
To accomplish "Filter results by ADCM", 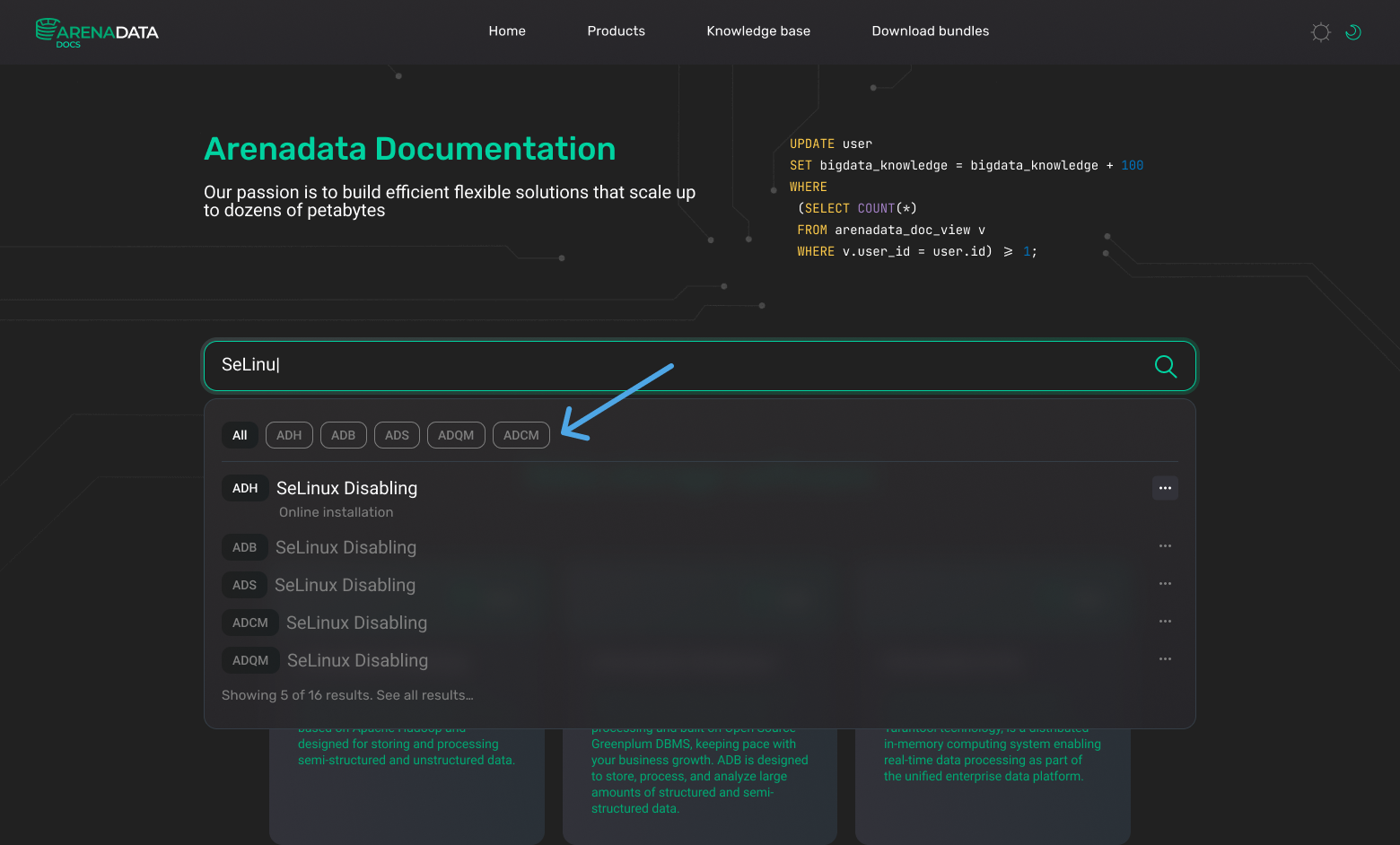I will tap(521, 435).
